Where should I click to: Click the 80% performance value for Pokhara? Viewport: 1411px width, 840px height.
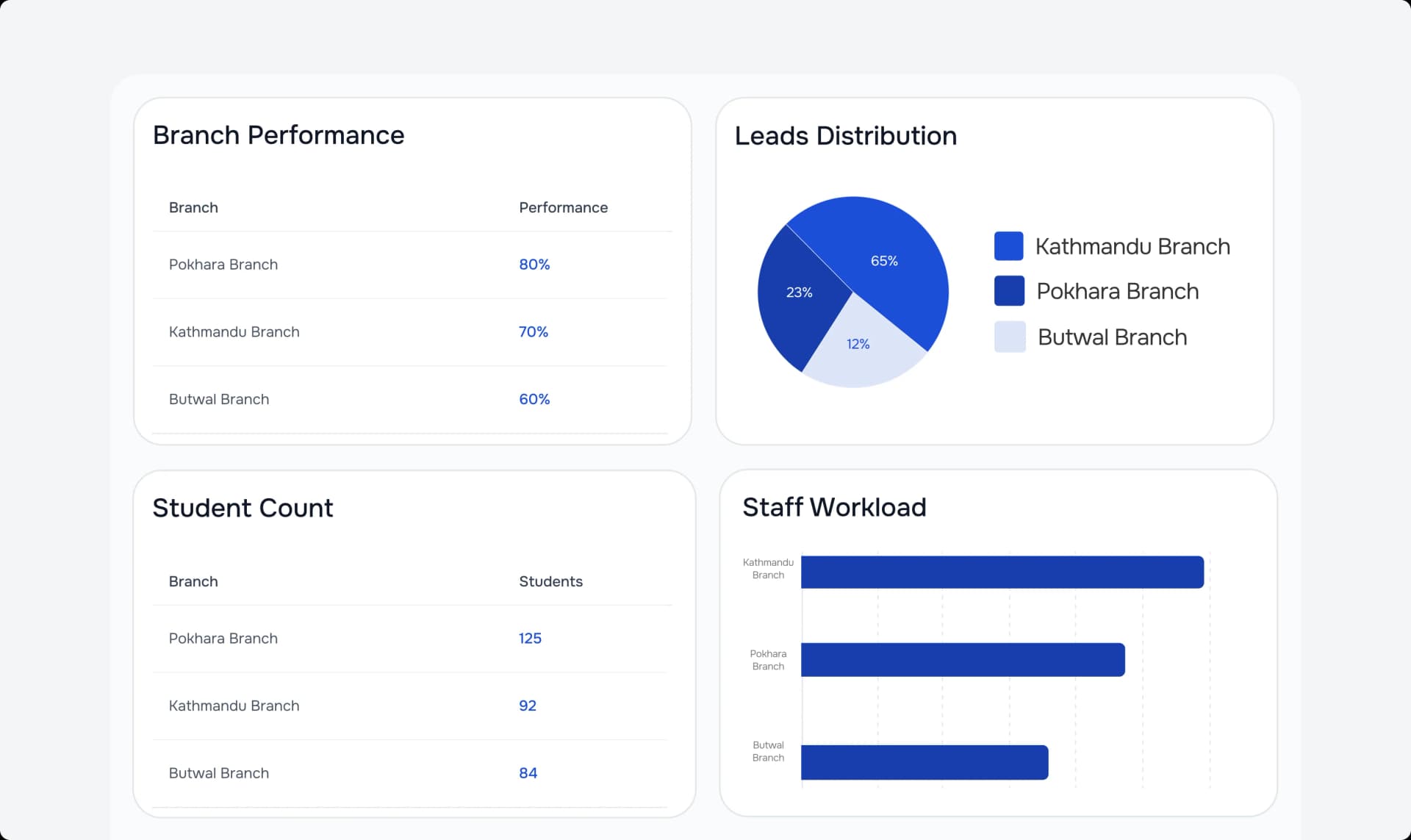[534, 265]
